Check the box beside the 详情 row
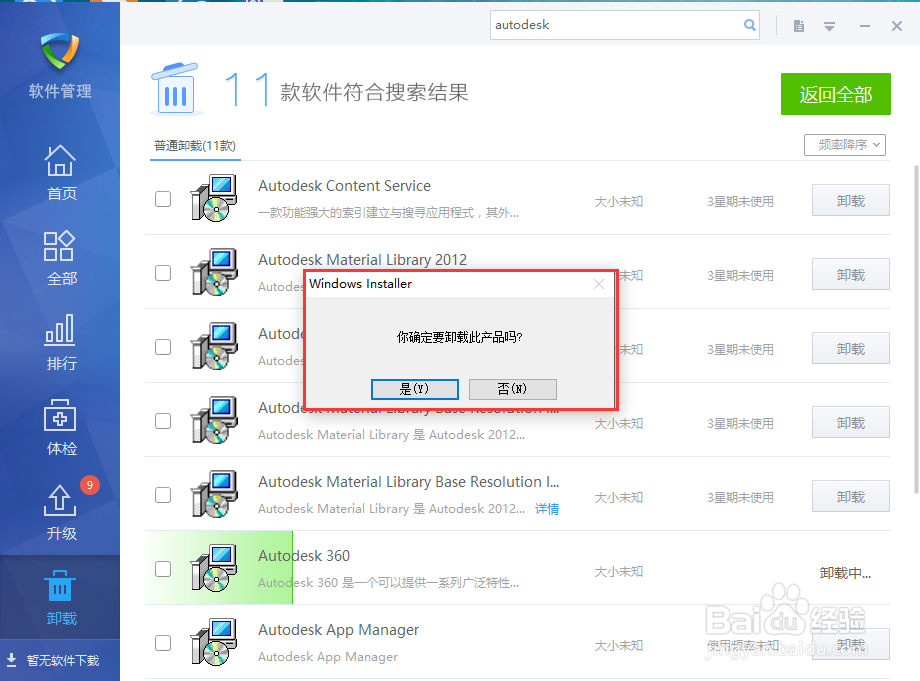Viewport: 920px width, 681px height. (163, 494)
